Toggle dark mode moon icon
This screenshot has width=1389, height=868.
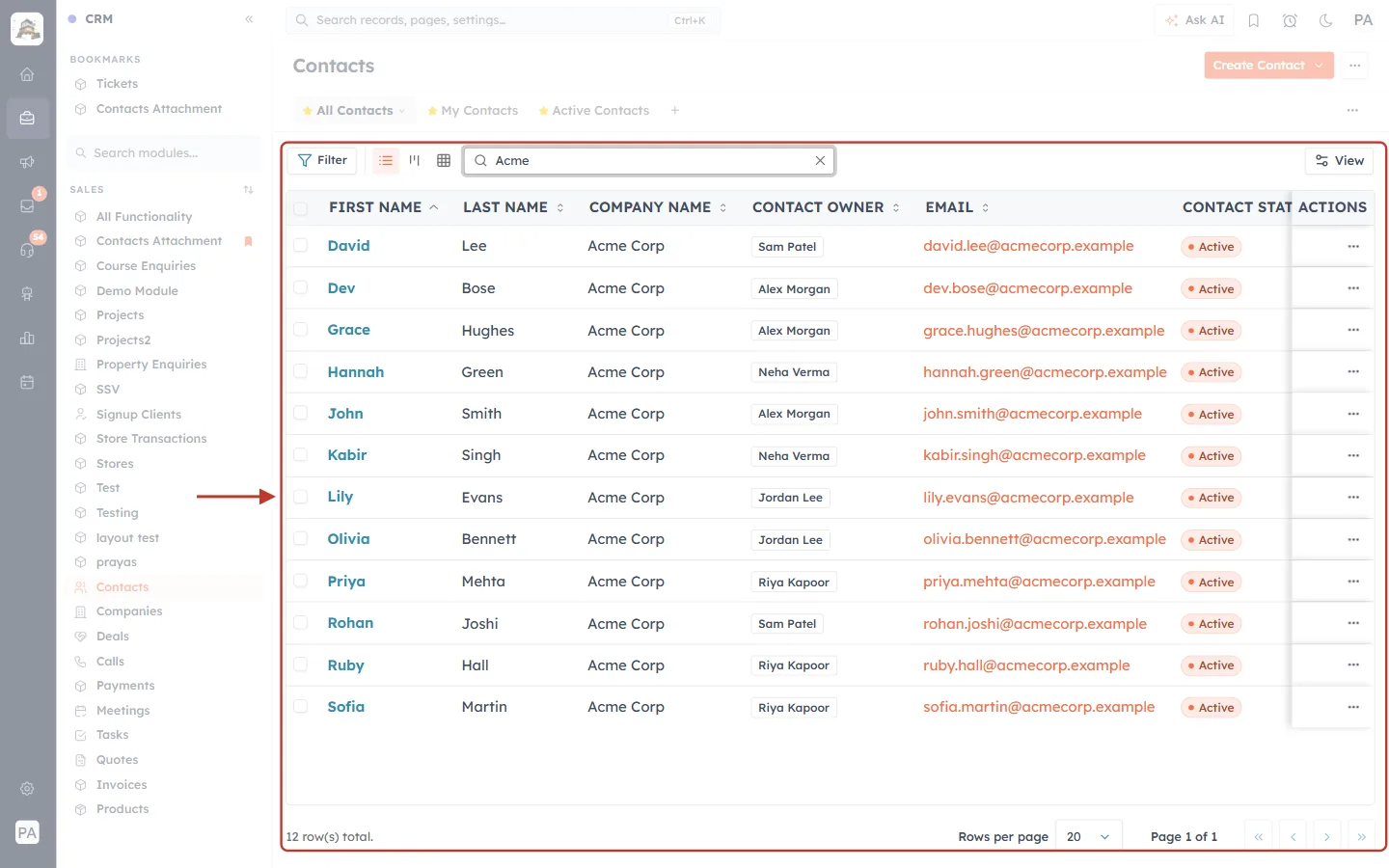click(x=1325, y=20)
